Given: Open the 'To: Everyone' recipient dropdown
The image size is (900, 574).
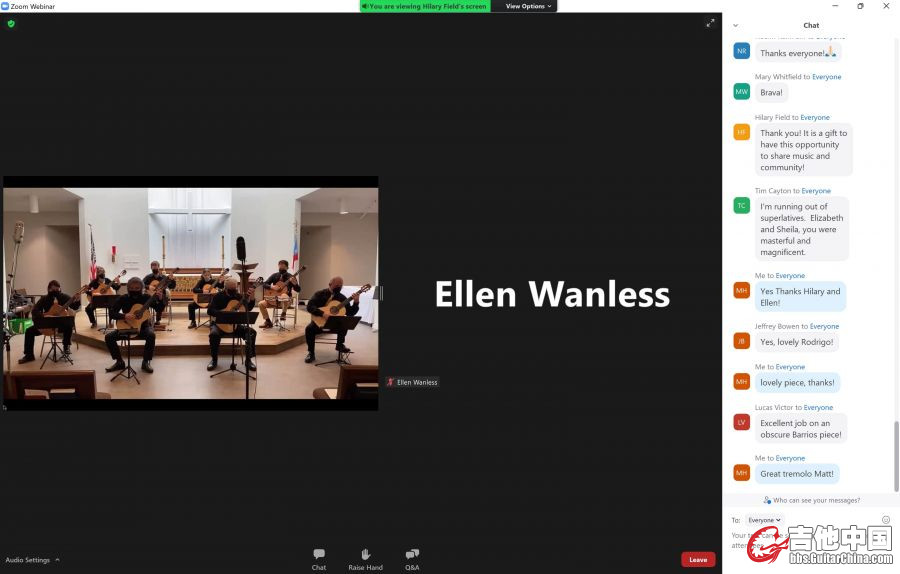Looking at the screenshot, I should click(765, 520).
